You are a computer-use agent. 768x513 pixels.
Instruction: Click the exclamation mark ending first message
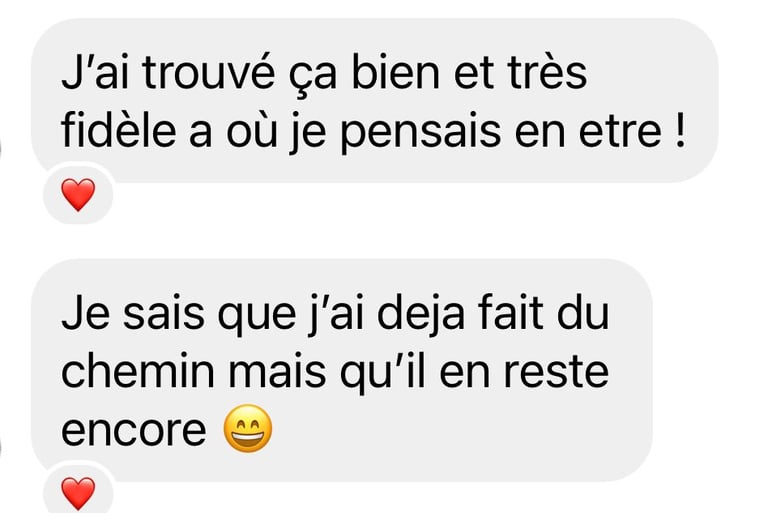pyautogui.click(x=679, y=129)
